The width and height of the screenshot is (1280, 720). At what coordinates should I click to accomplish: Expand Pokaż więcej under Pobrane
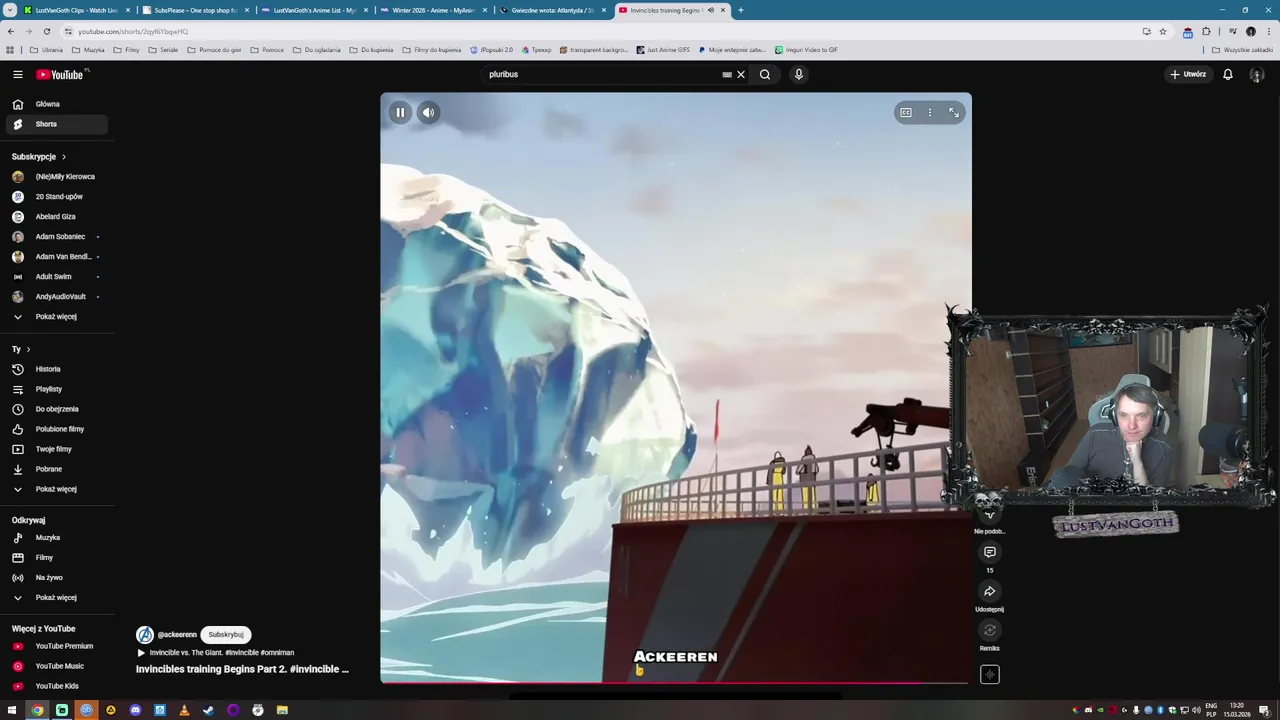point(56,489)
